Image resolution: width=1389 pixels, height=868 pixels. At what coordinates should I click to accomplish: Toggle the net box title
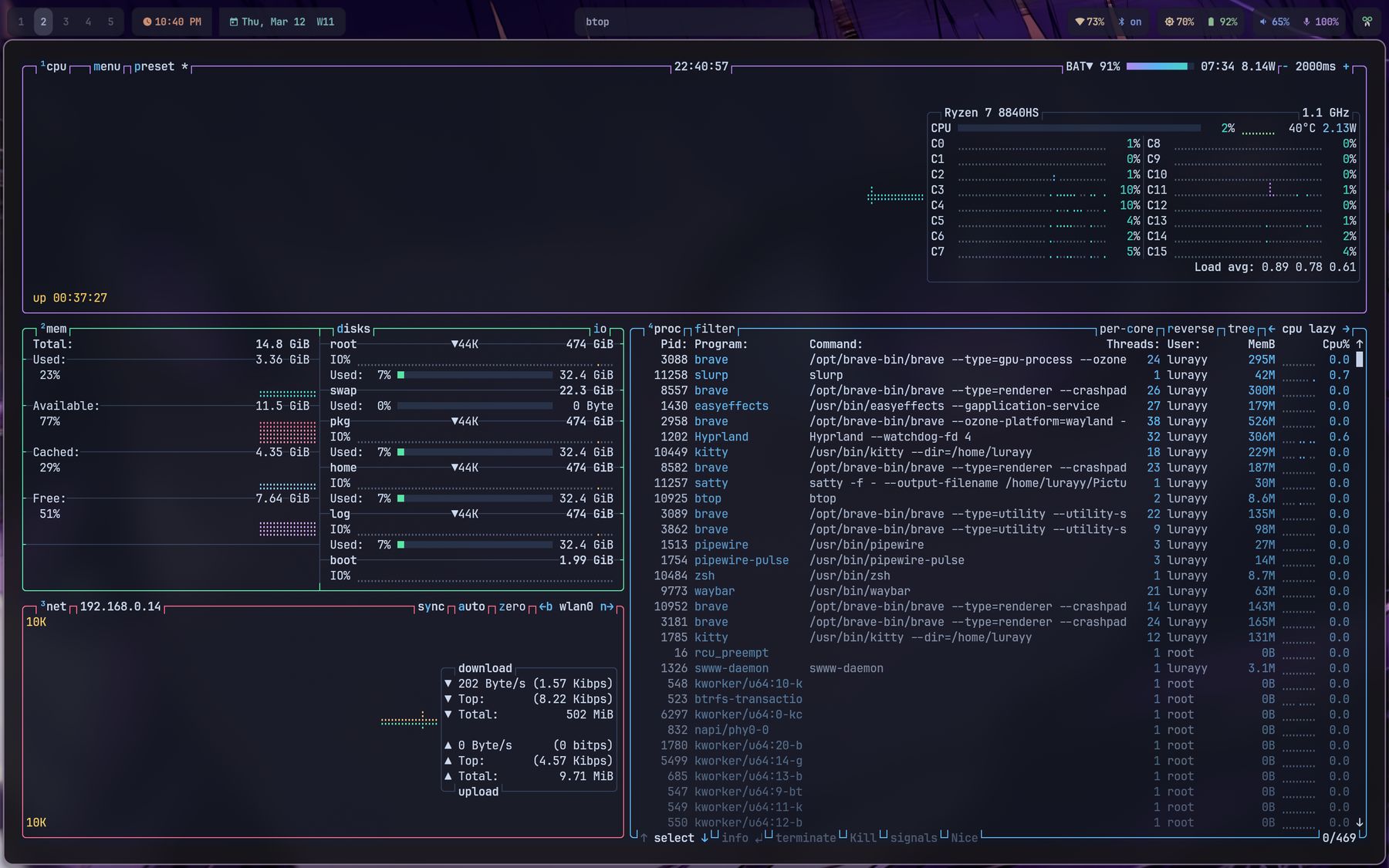[53, 606]
